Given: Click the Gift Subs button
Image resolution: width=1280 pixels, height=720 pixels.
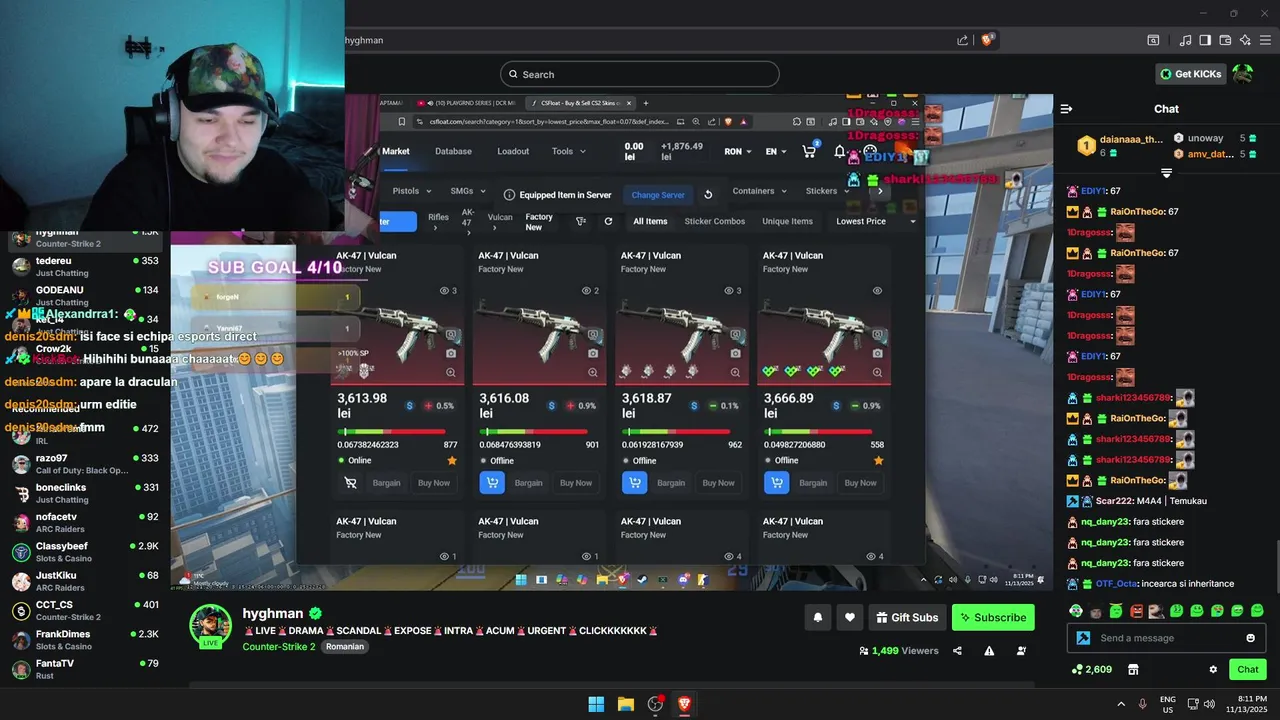Looking at the screenshot, I should coord(907,617).
